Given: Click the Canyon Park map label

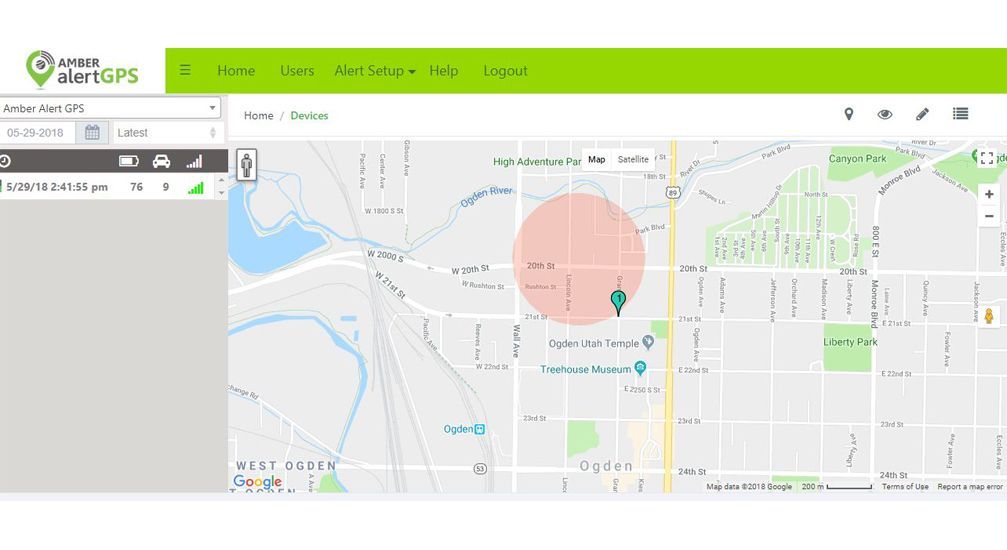Looking at the screenshot, I should (857, 158).
